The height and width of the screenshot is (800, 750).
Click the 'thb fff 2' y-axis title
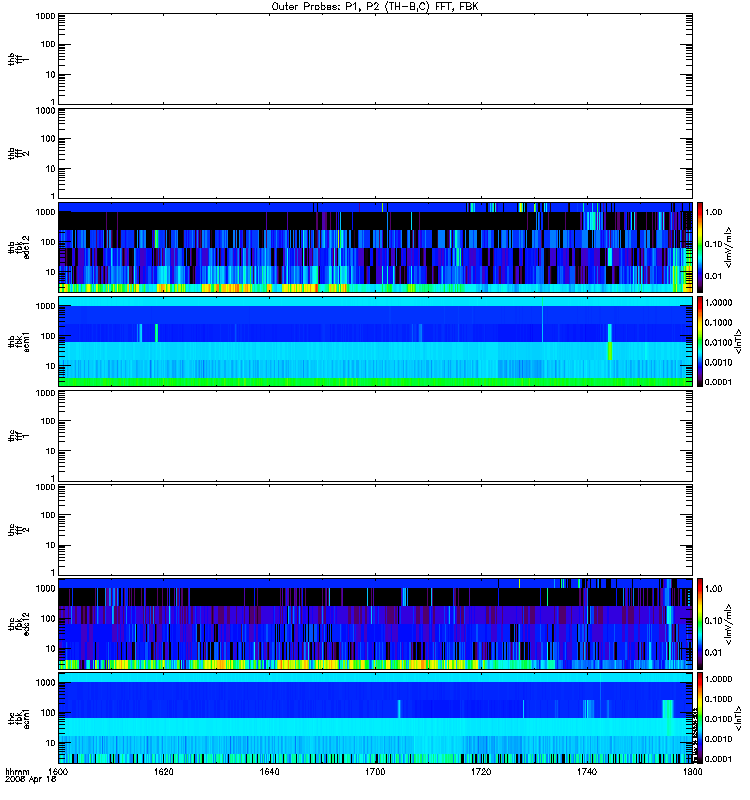click(x=19, y=153)
